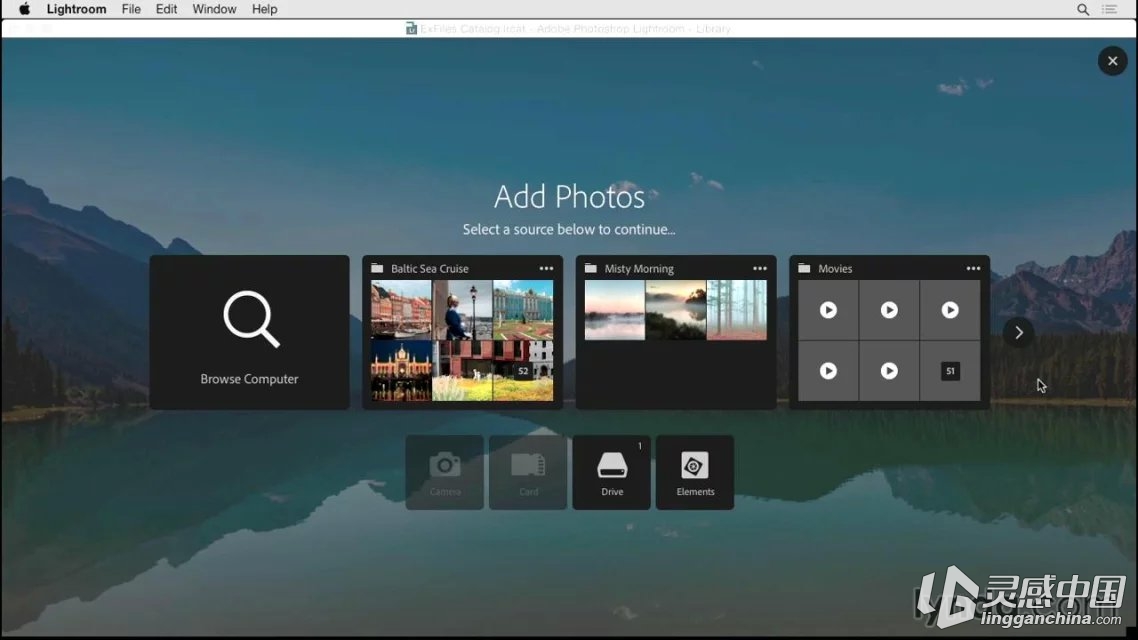1138x640 pixels.
Task: Select Misty Morning foggy trees thumbnail
Action: [737, 311]
